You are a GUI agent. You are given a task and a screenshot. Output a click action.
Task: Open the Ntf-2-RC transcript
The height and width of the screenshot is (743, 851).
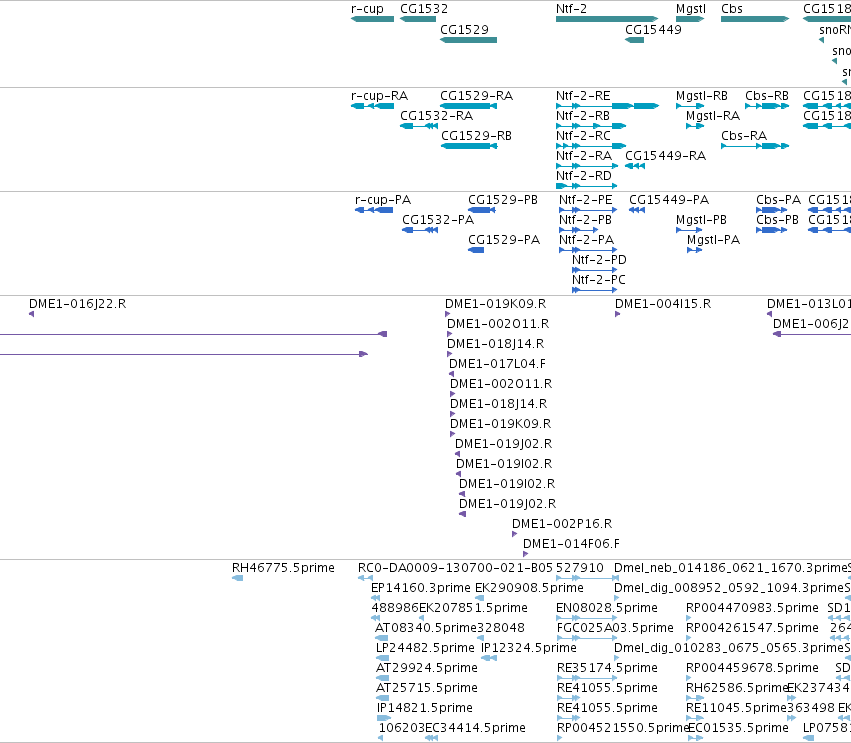(x=591, y=146)
